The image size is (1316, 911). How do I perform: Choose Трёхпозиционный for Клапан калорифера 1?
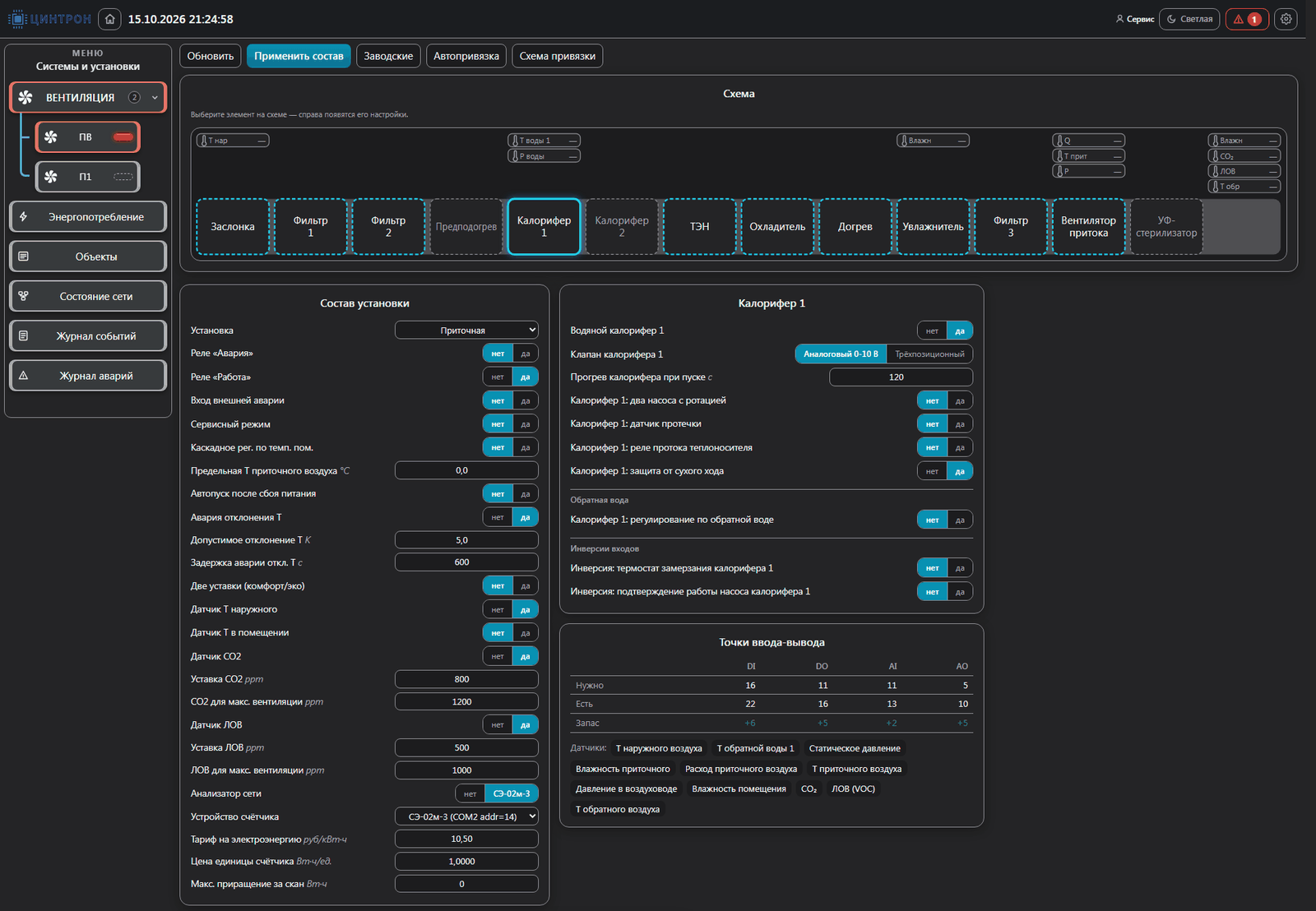(x=929, y=354)
